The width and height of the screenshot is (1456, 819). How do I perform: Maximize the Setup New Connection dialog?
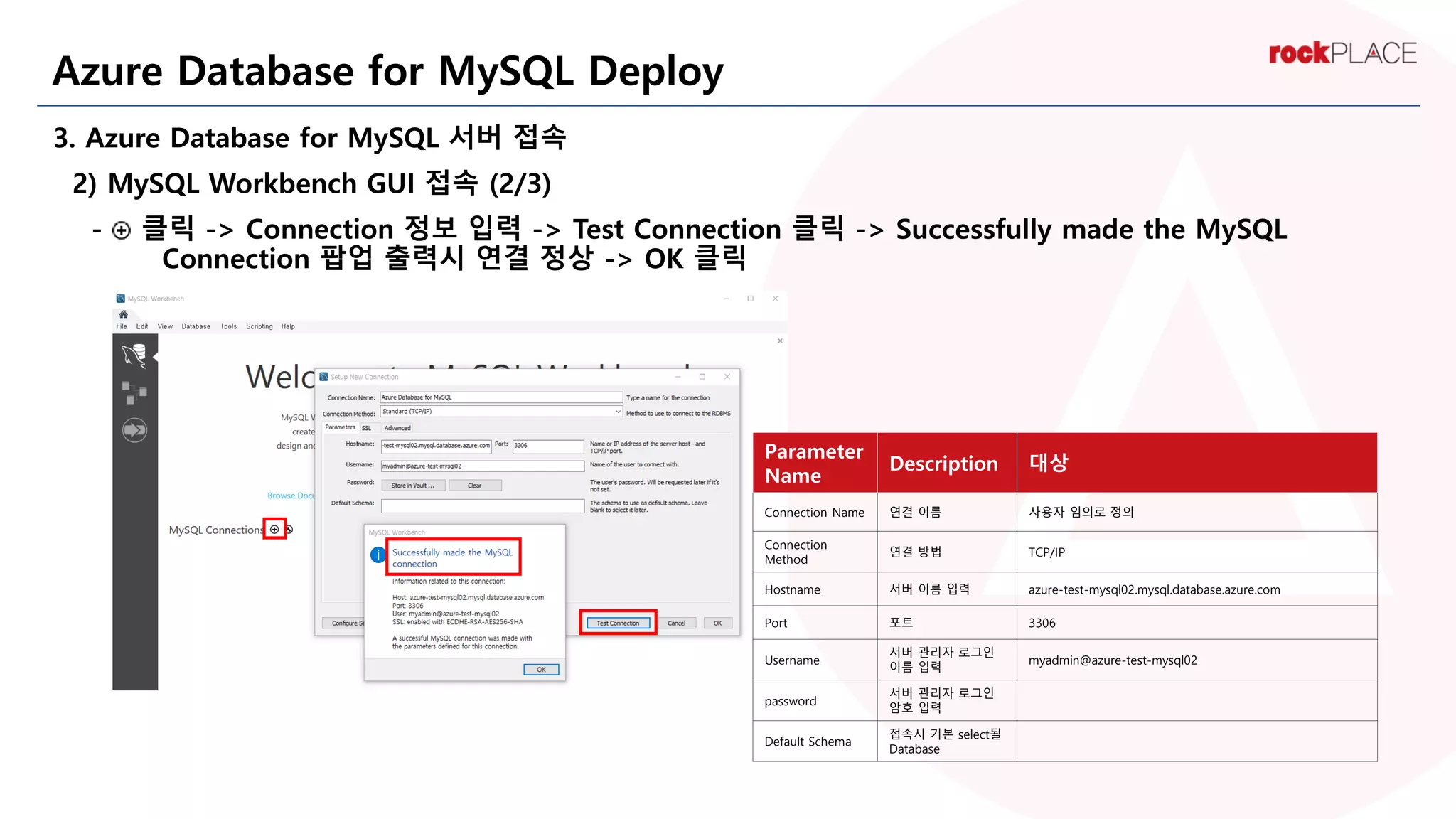(702, 377)
